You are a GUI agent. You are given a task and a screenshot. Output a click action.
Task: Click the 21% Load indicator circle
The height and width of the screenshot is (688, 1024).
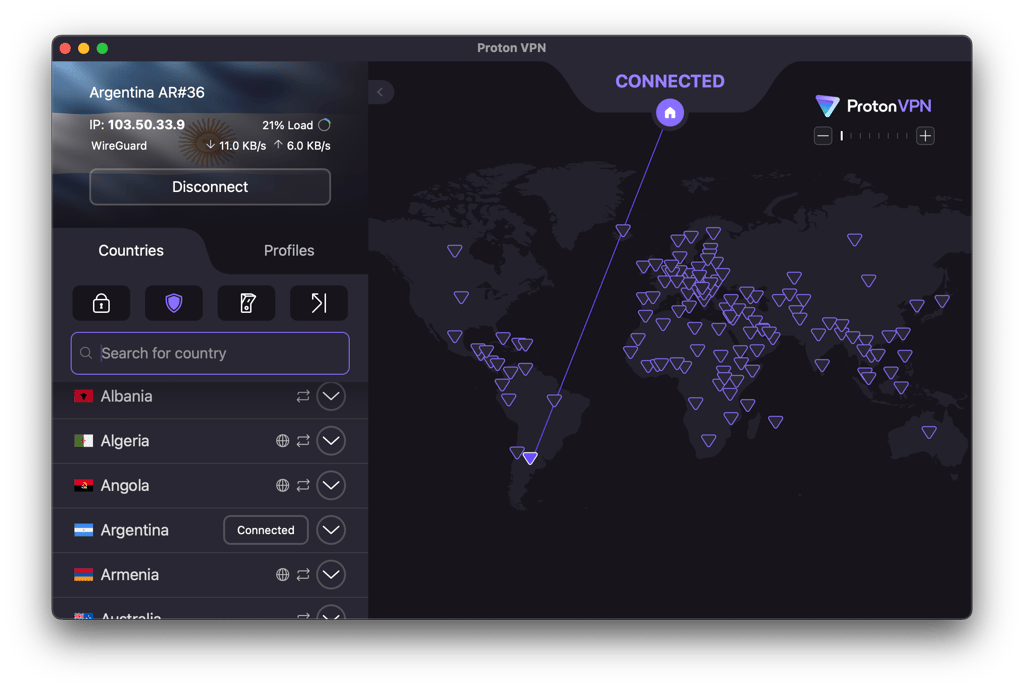pyautogui.click(x=325, y=125)
